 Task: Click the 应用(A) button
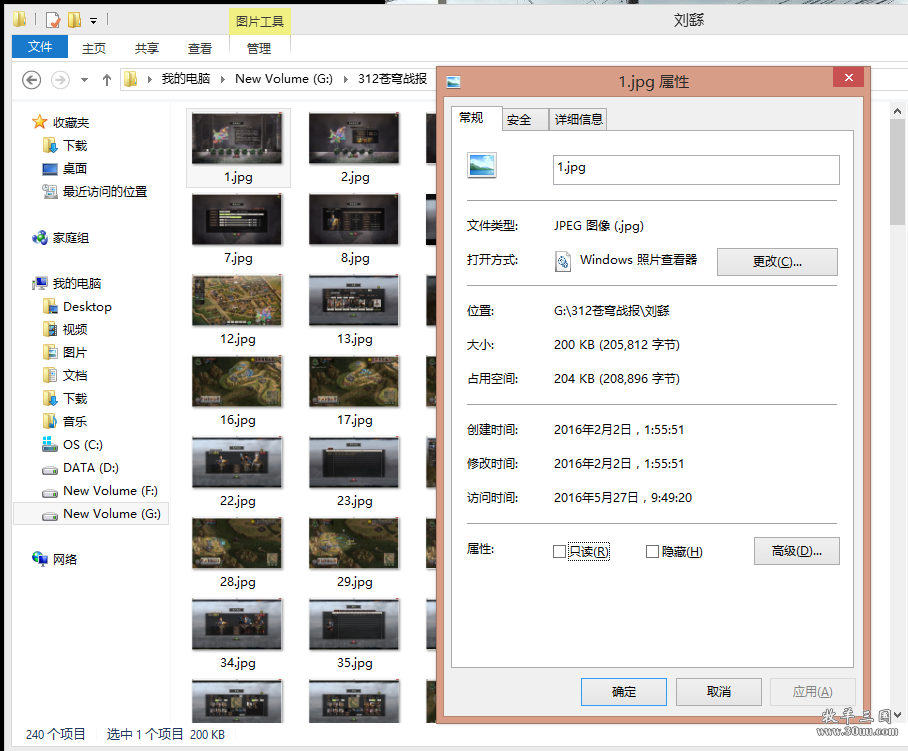[x=812, y=692]
